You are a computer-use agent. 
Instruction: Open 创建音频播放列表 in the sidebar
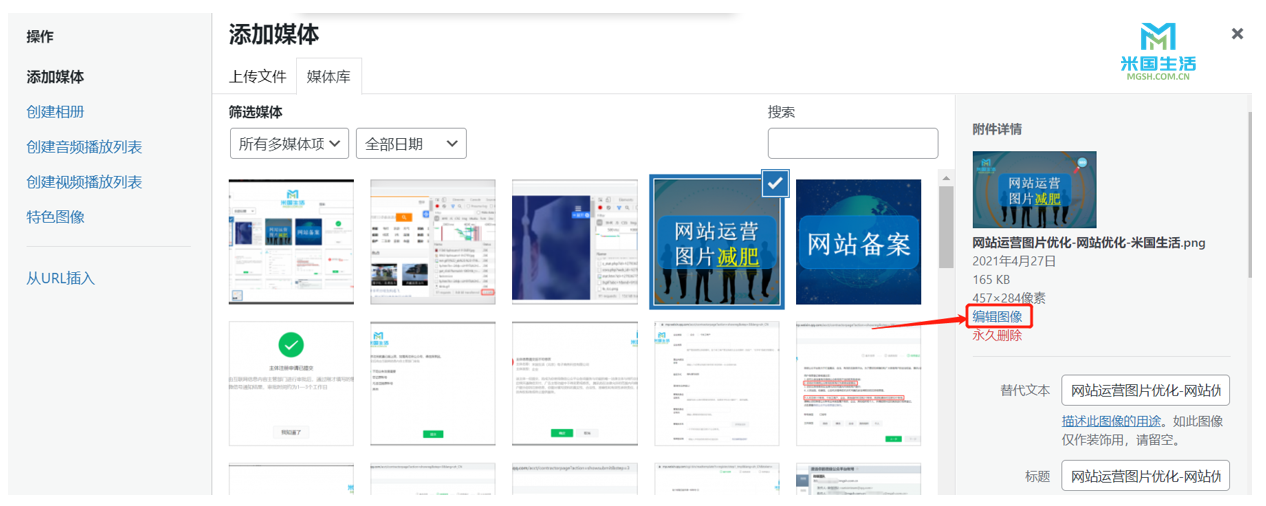click(84, 147)
